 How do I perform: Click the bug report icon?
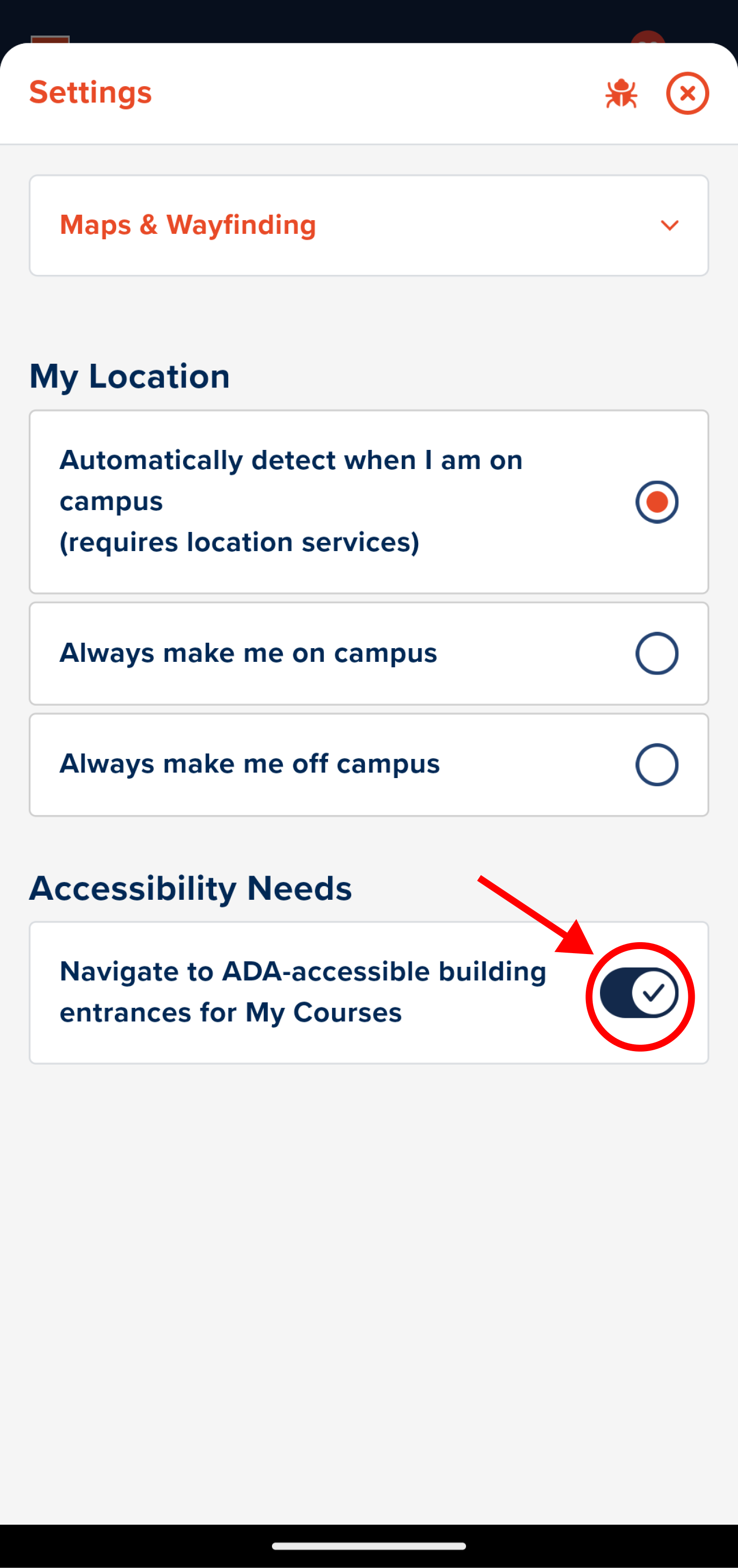click(620, 94)
